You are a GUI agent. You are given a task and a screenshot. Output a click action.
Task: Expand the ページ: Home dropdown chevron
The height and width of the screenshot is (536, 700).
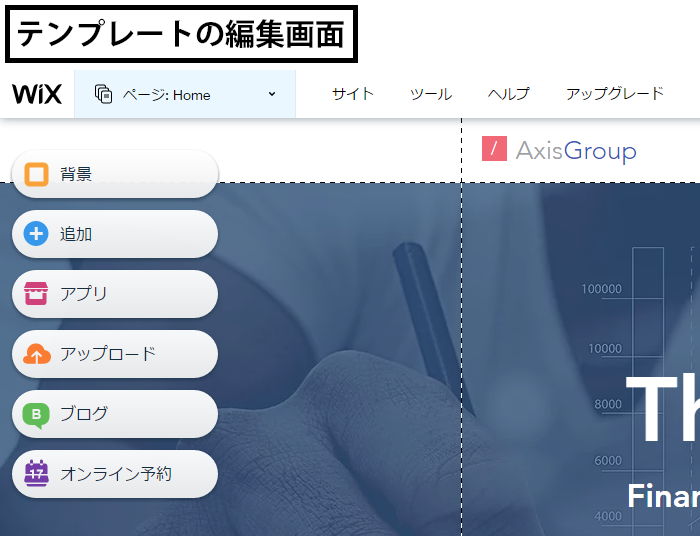pyautogui.click(x=272, y=94)
